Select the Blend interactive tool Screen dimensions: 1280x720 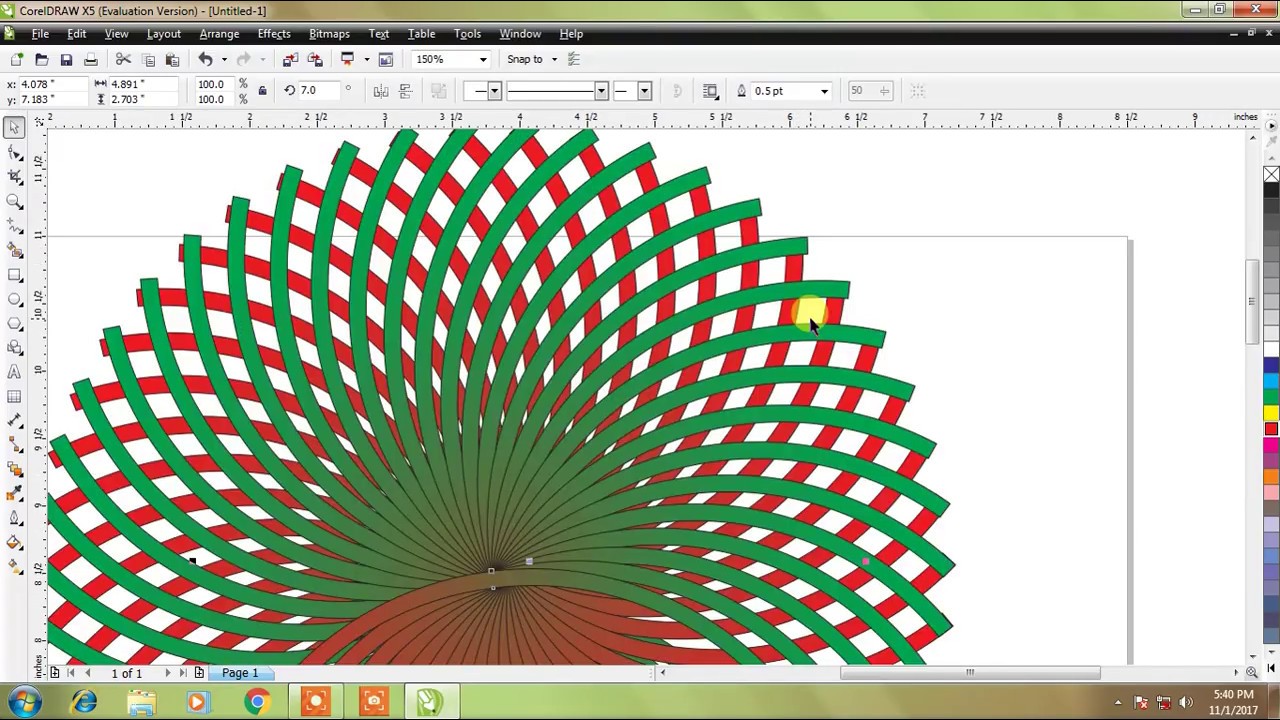point(14,470)
